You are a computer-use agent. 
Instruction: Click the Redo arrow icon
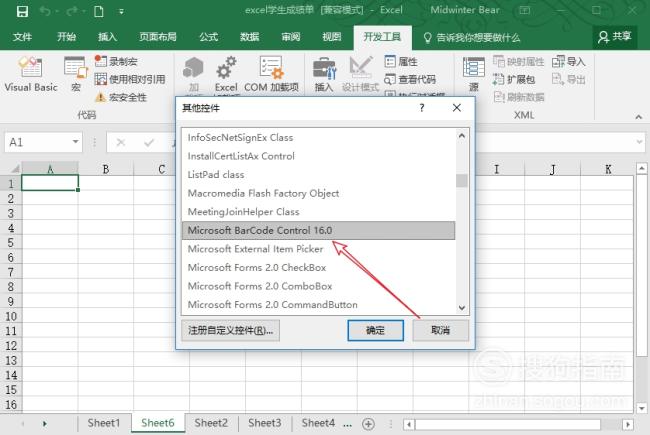pos(72,11)
